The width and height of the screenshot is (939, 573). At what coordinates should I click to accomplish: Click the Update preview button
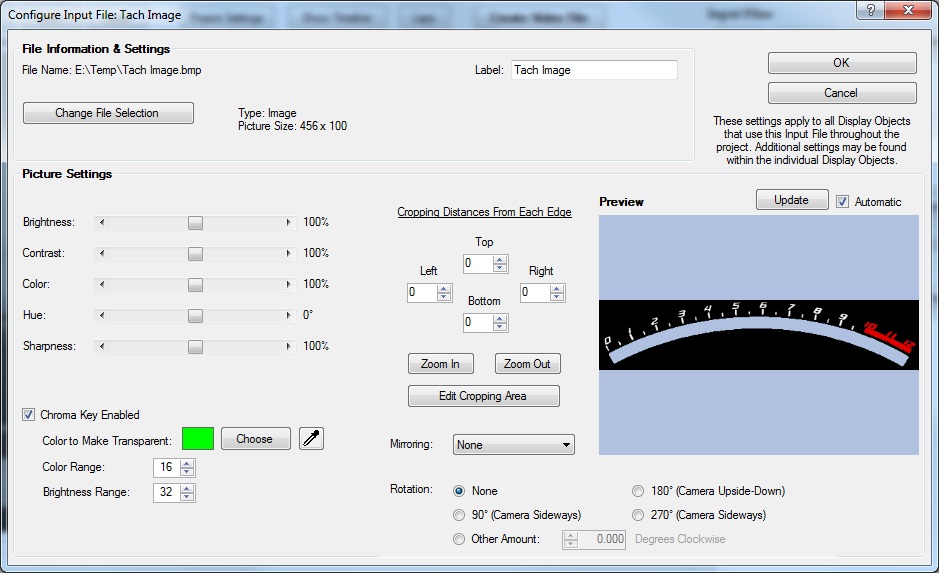(x=792, y=200)
